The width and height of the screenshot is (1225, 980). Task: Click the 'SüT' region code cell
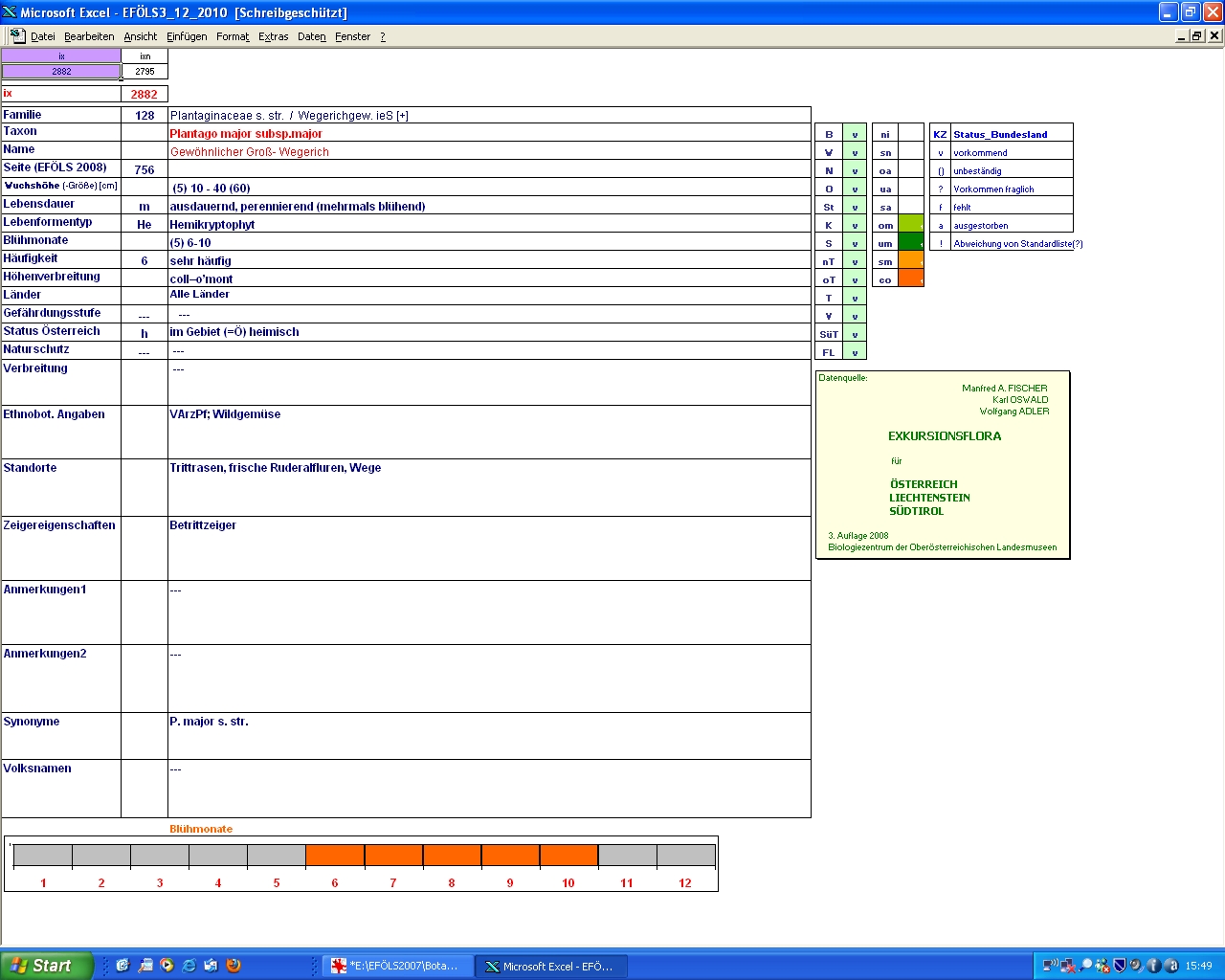[x=829, y=334]
